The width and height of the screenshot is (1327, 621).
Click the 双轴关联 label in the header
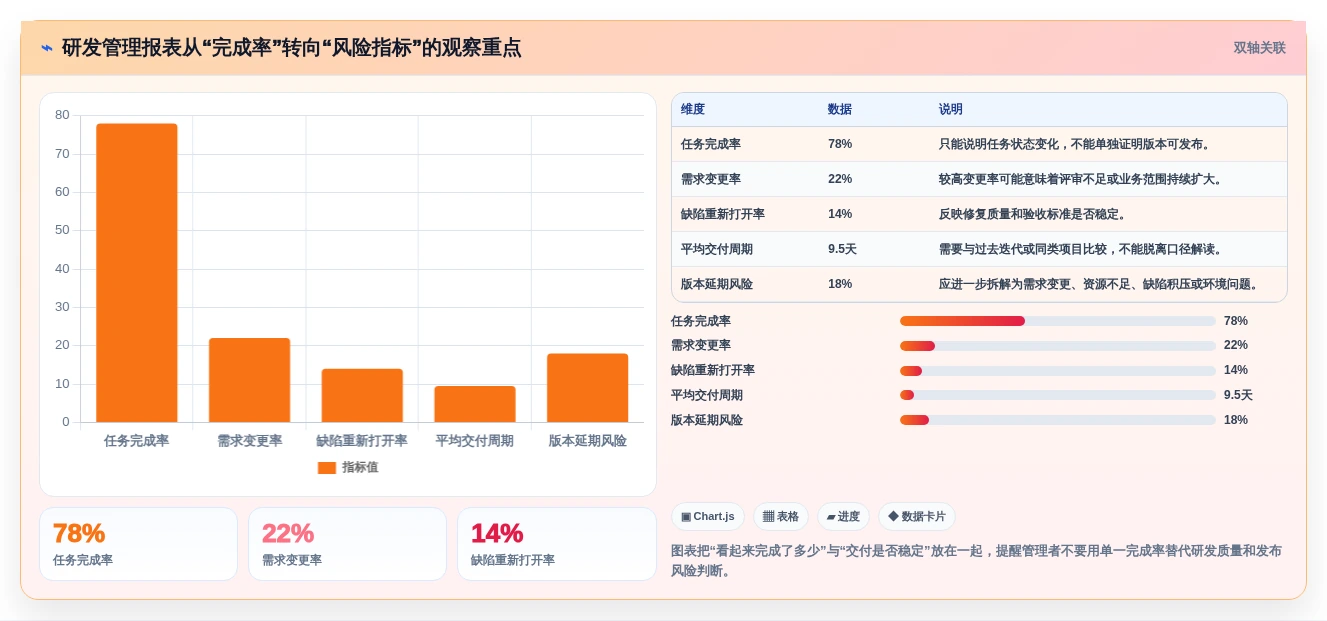[1259, 48]
